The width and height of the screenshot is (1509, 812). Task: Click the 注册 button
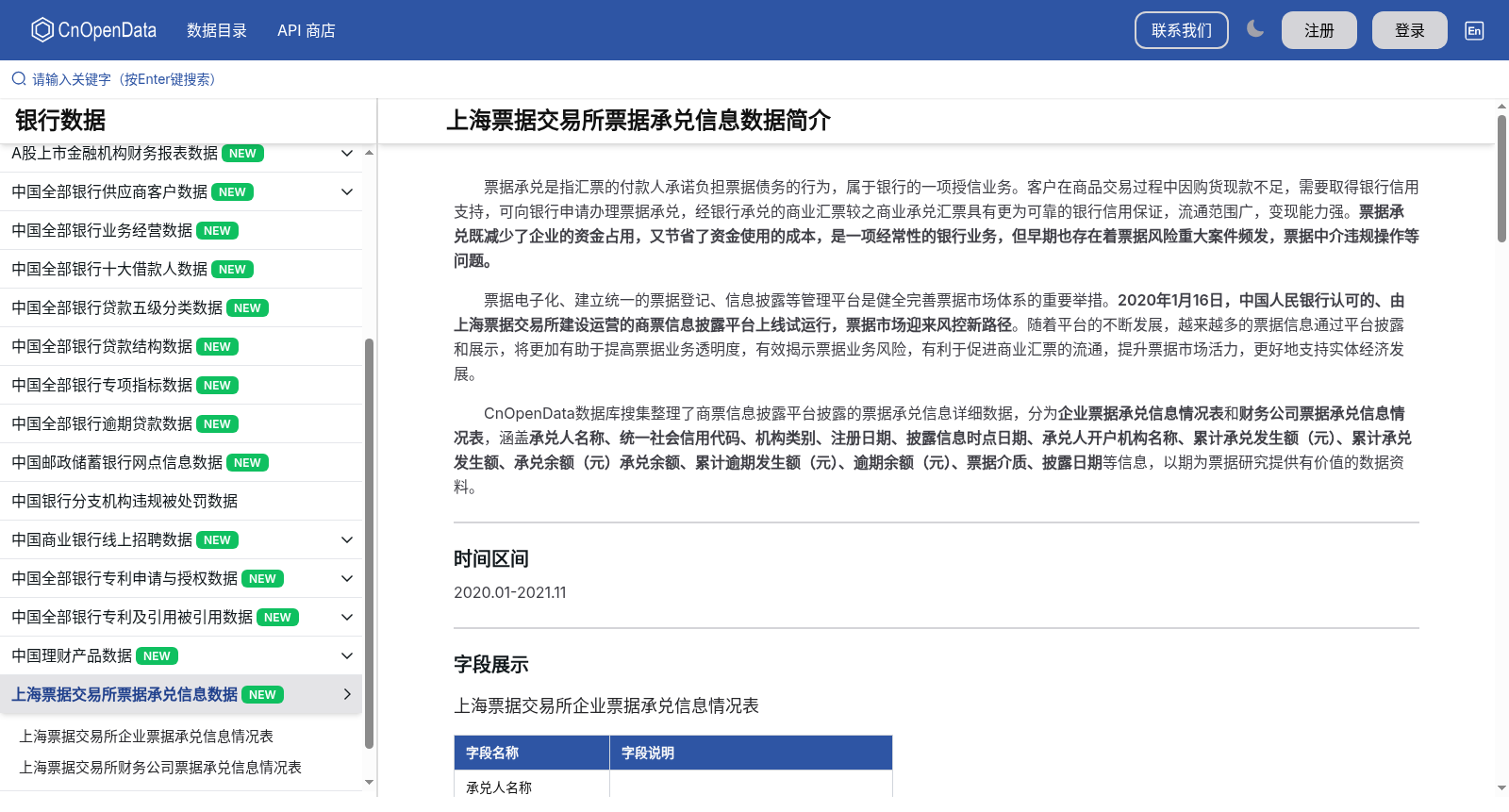pyautogui.click(x=1318, y=30)
